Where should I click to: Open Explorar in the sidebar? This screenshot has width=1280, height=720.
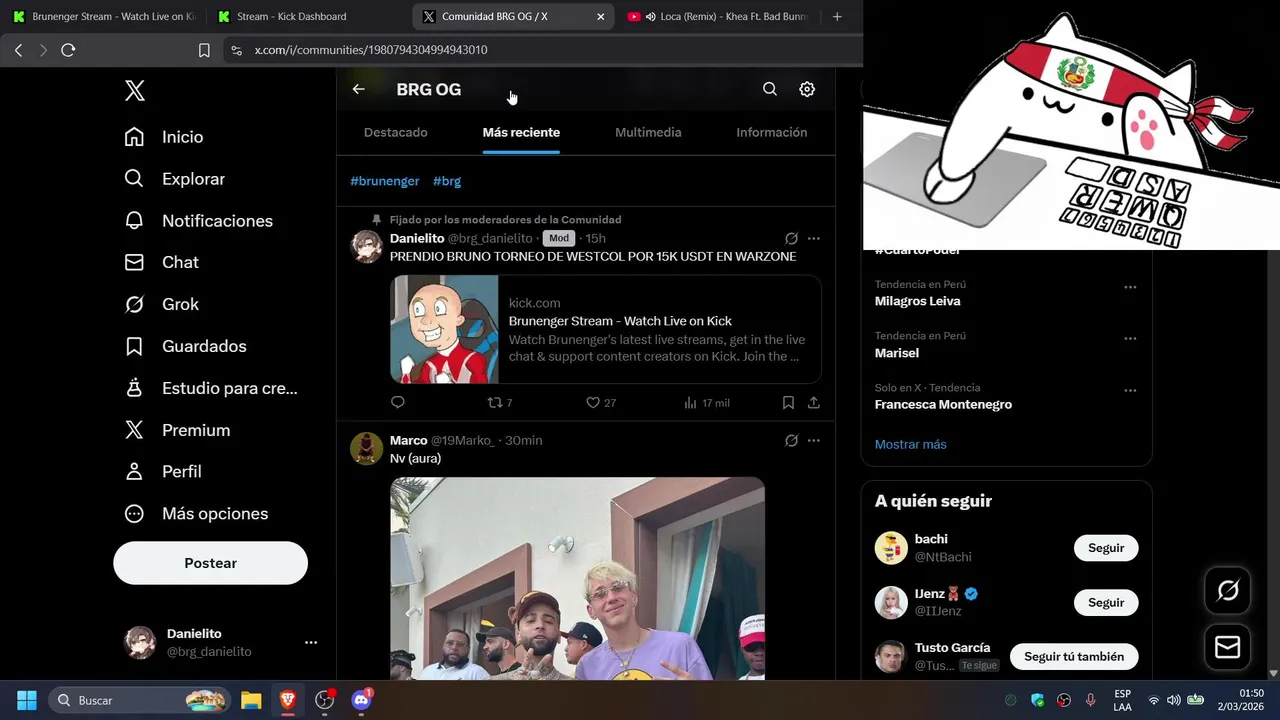tap(174, 179)
